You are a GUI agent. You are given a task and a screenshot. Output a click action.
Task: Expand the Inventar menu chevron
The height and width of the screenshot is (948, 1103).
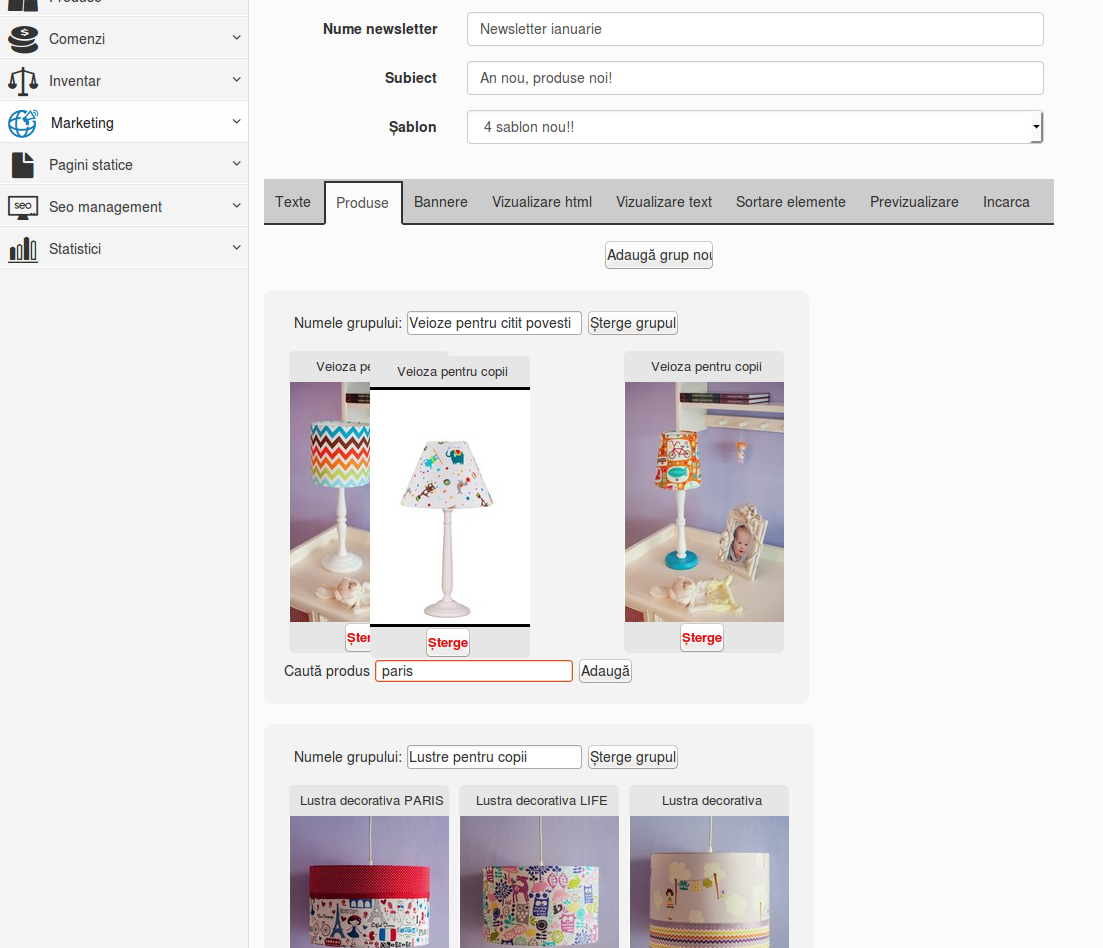pyautogui.click(x=236, y=79)
